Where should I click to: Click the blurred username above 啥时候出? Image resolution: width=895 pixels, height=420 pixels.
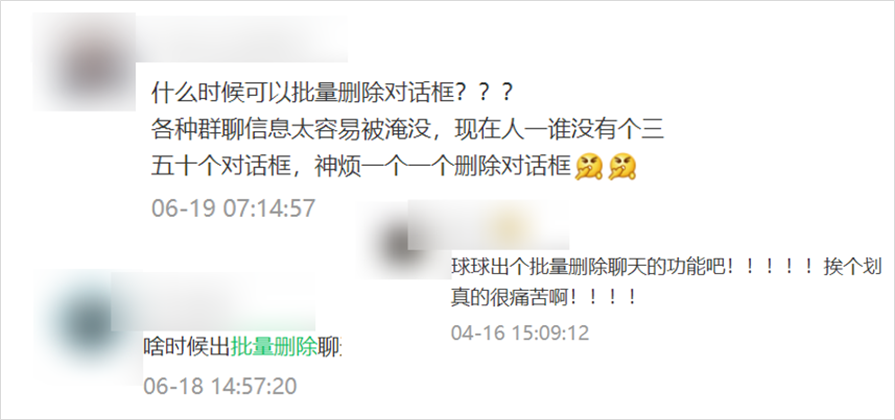pos(213,302)
